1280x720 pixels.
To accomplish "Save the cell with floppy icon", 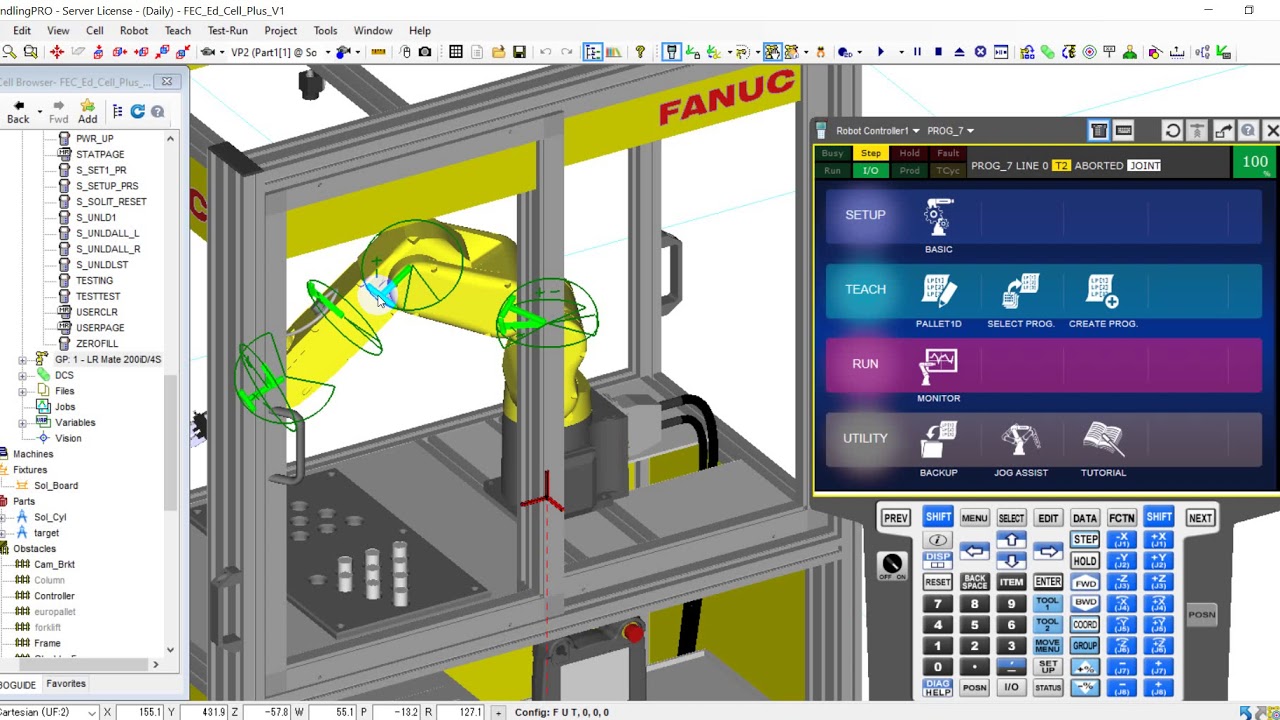I will click(519, 52).
